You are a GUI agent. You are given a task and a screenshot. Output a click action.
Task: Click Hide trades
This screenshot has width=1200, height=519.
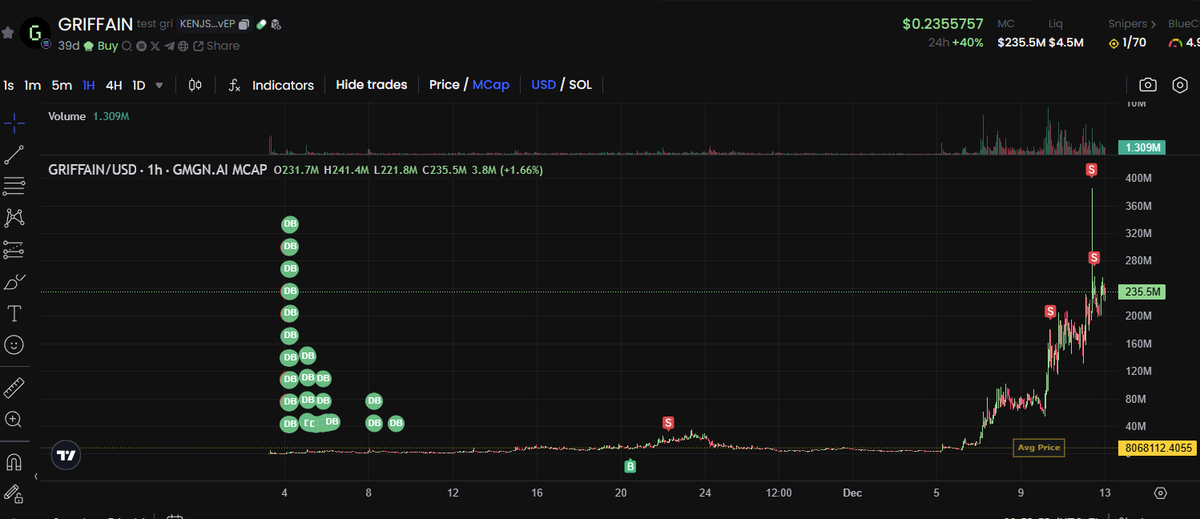(x=371, y=85)
